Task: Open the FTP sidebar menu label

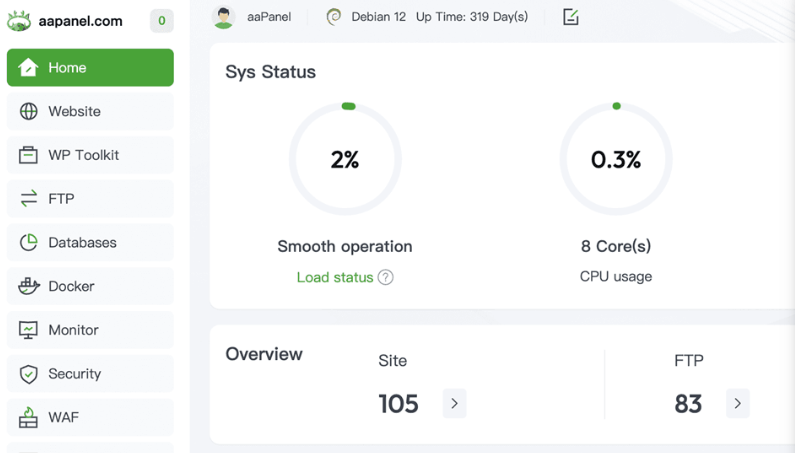Action: 61,198
